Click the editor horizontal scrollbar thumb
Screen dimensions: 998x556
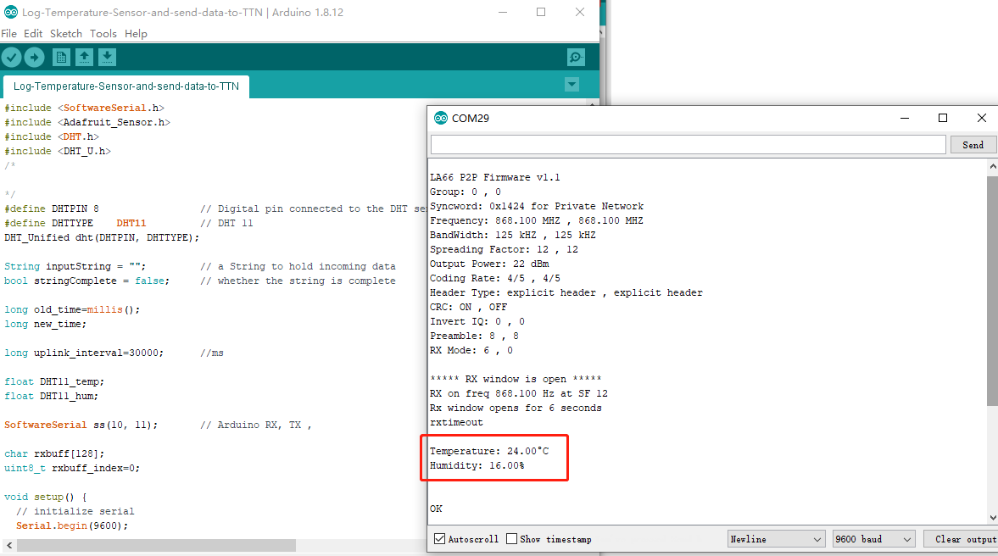pyautogui.click(x=157, y=545)
